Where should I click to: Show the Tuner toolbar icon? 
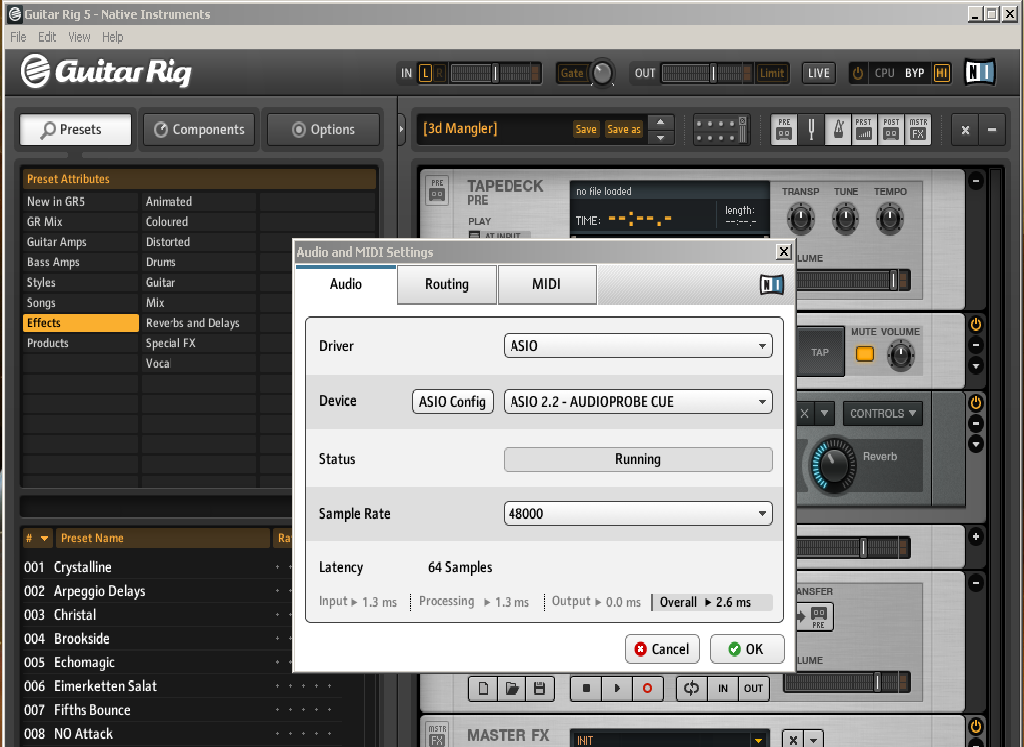click(x=811, y=129)
